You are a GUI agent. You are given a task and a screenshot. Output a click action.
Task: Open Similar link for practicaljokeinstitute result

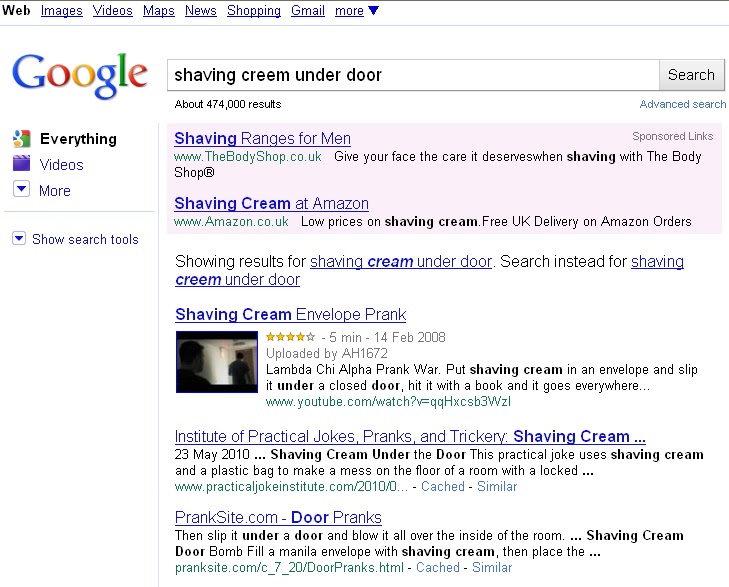tap(497, 487)
